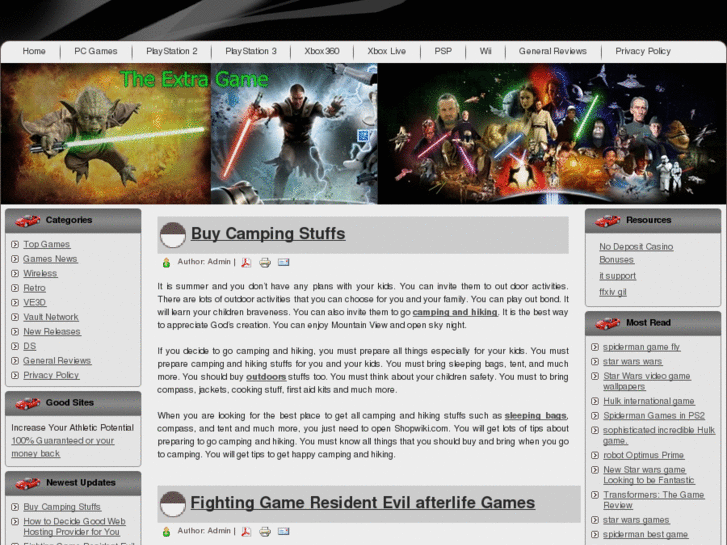The height and width of the screenshot is (545, 727).
Task: Open Star Wars video game wallpapers link
Action: click(647, 381)
